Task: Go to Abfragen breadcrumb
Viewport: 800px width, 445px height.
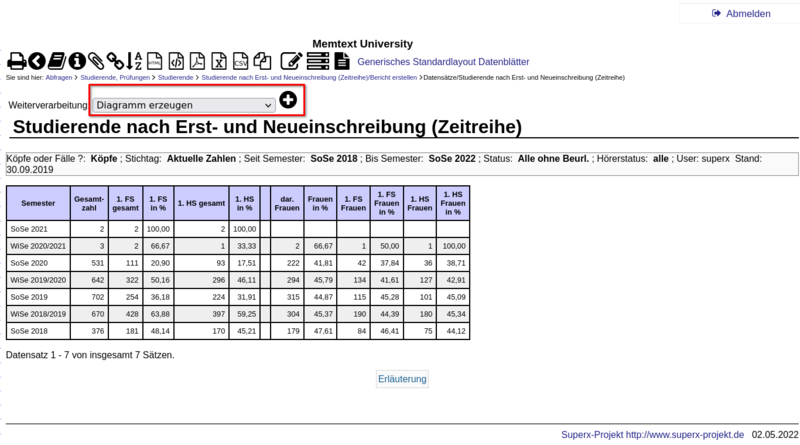Action: 59,78
